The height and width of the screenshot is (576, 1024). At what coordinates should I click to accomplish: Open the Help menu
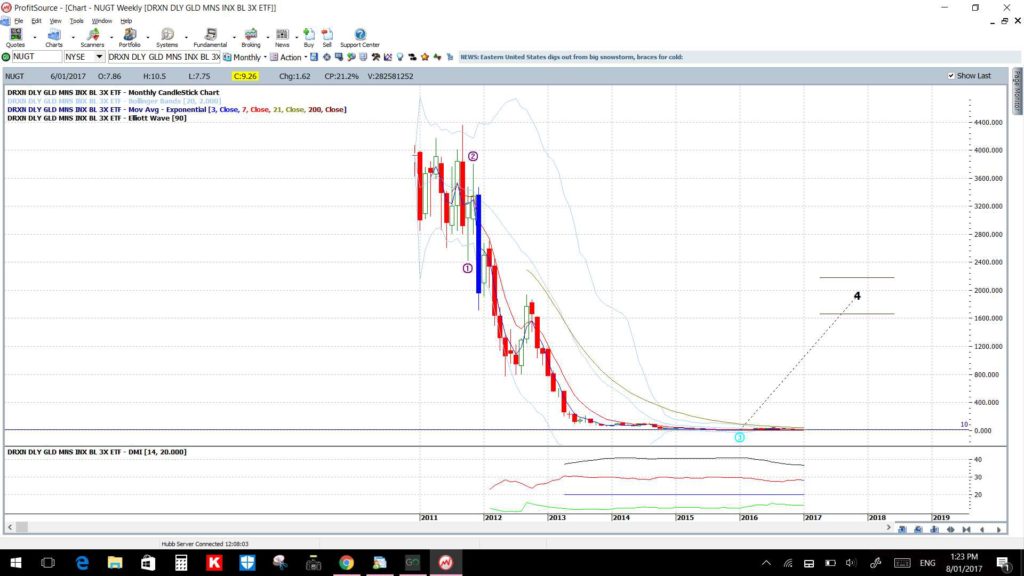click(126, 21)
